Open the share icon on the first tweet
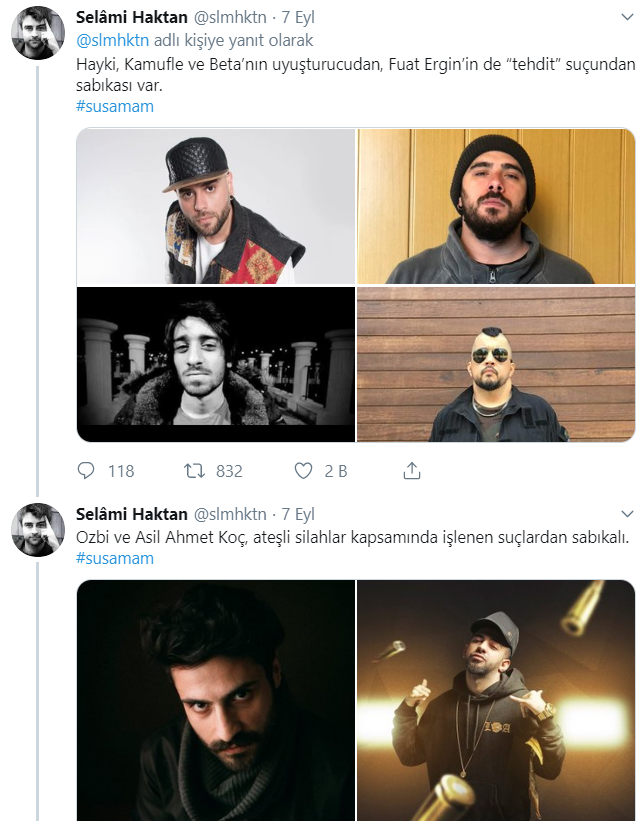Viewport: 638px width, 821px height. 411,470
